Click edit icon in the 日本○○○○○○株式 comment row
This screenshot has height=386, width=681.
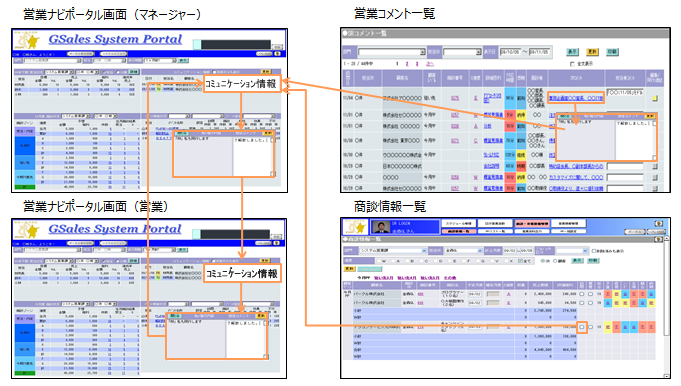[x=655, y=166]
